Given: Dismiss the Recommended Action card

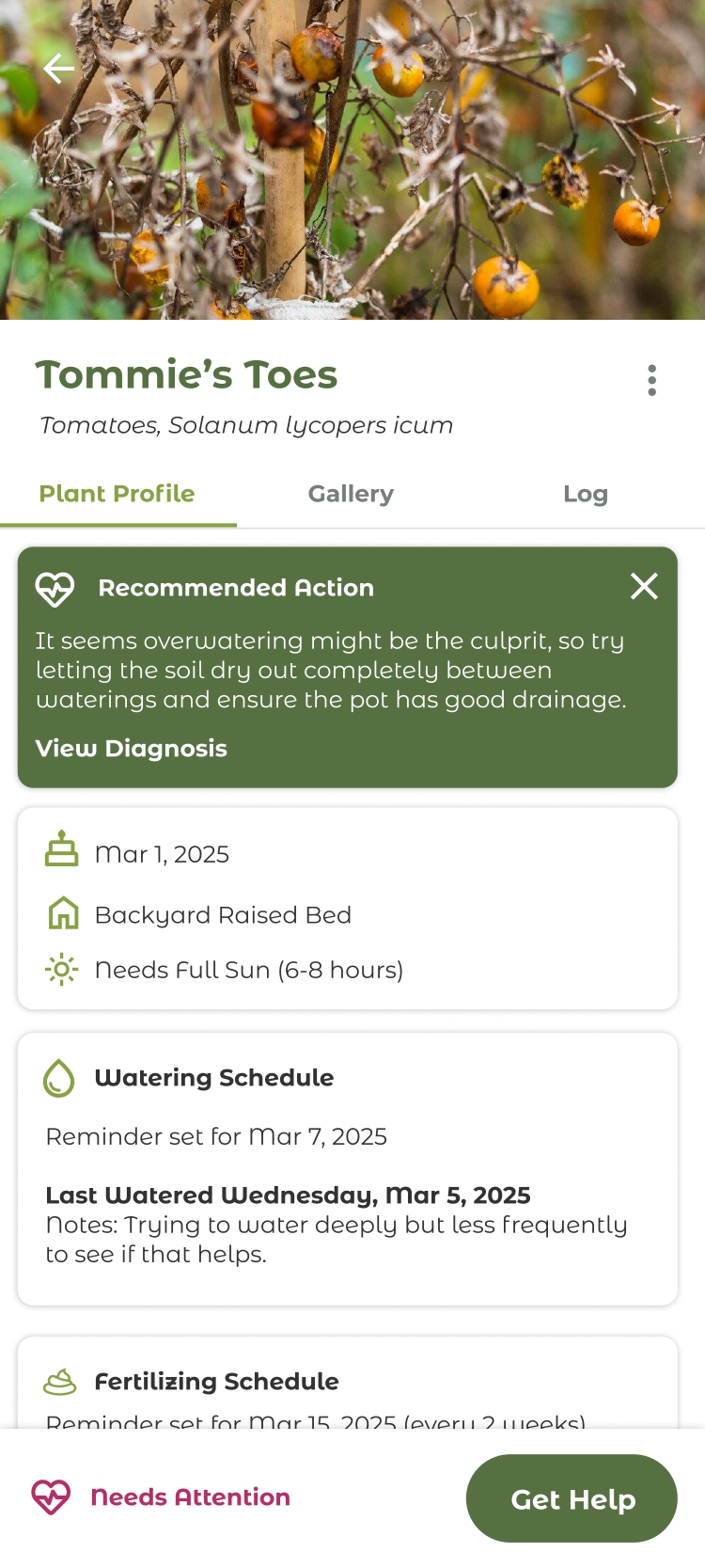Looking at the screenshot, I should click(644, 587).
